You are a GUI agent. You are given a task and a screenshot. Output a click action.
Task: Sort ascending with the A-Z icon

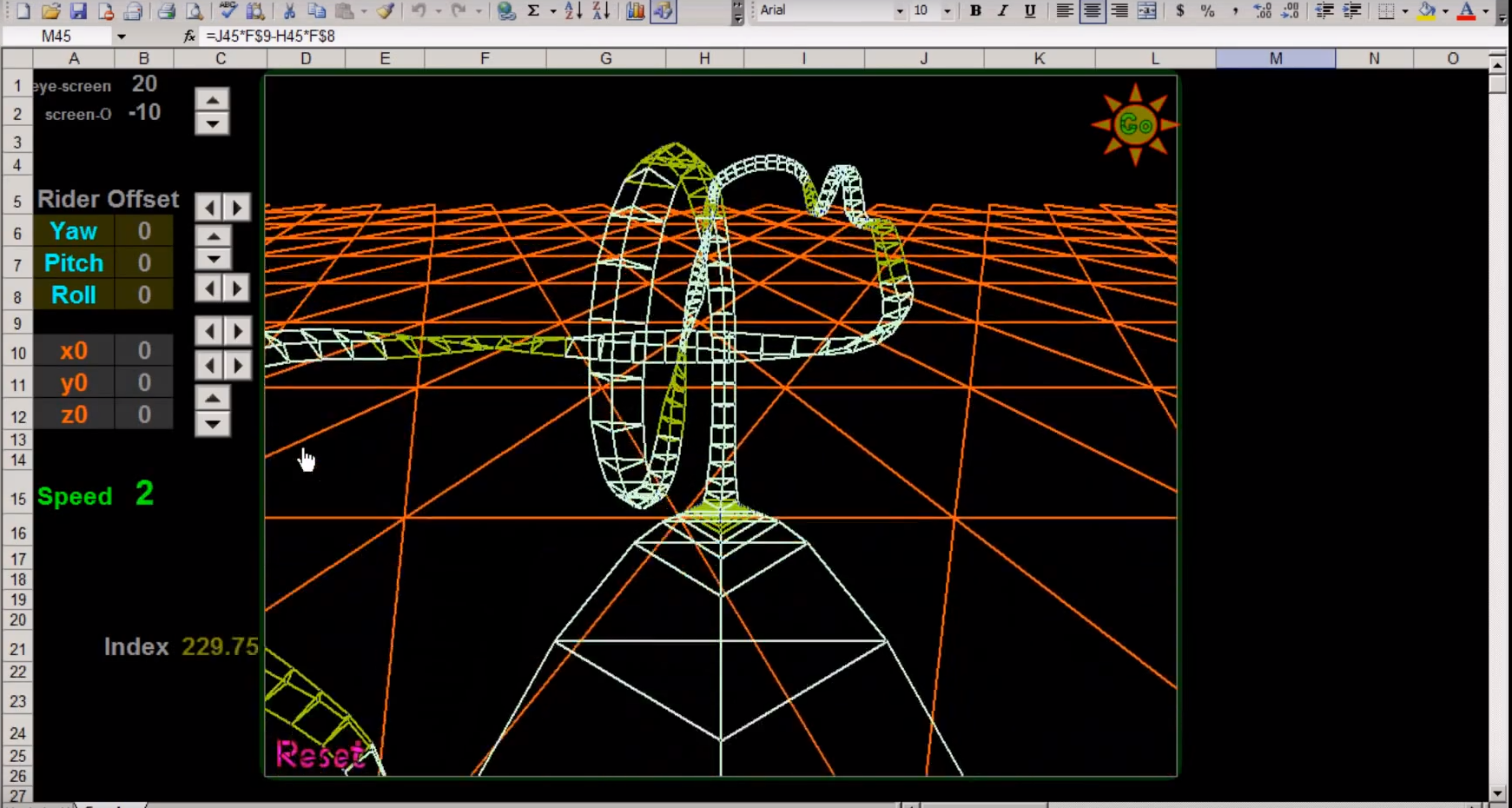click(573, 11)
